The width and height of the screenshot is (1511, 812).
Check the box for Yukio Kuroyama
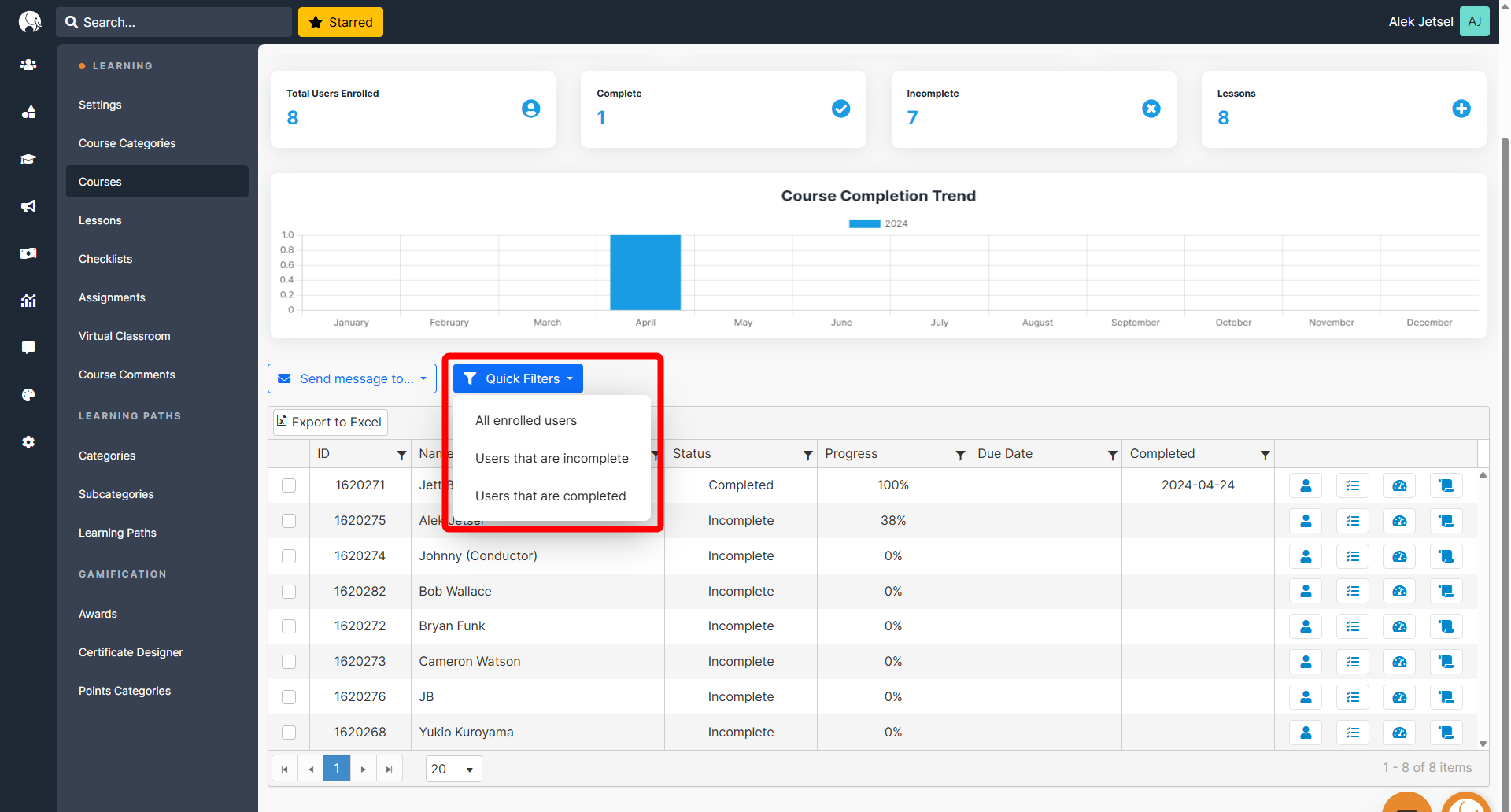coord(289,733)
